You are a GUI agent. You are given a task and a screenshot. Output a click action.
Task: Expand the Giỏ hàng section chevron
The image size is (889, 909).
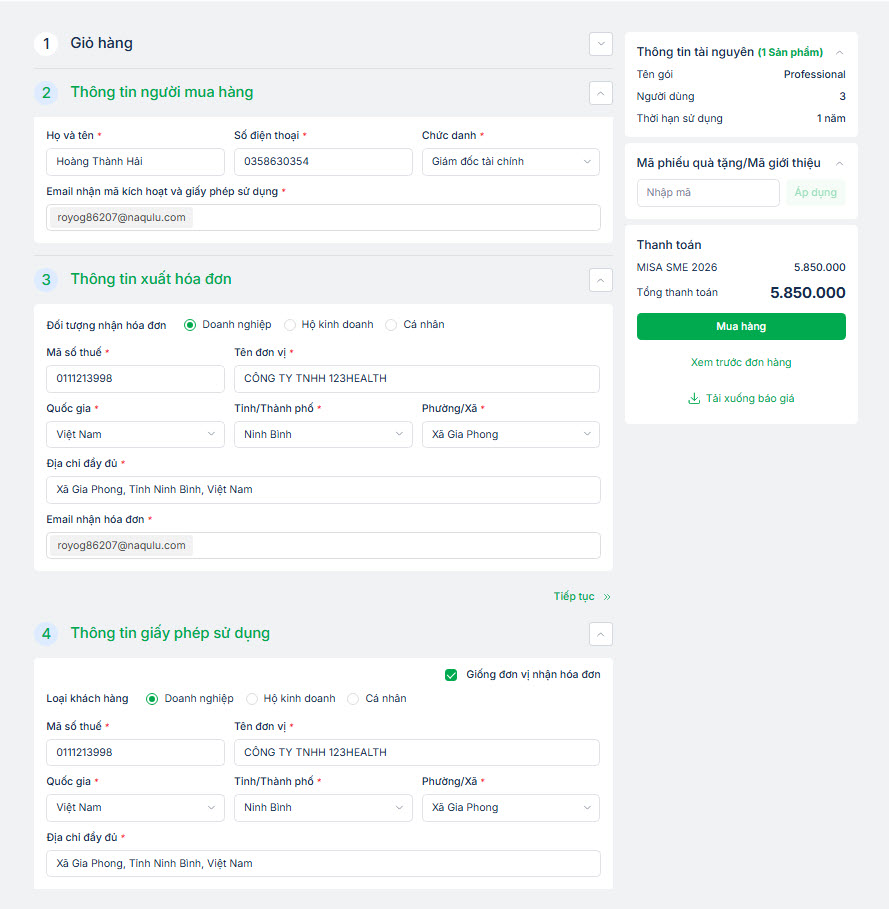(600, 44)
